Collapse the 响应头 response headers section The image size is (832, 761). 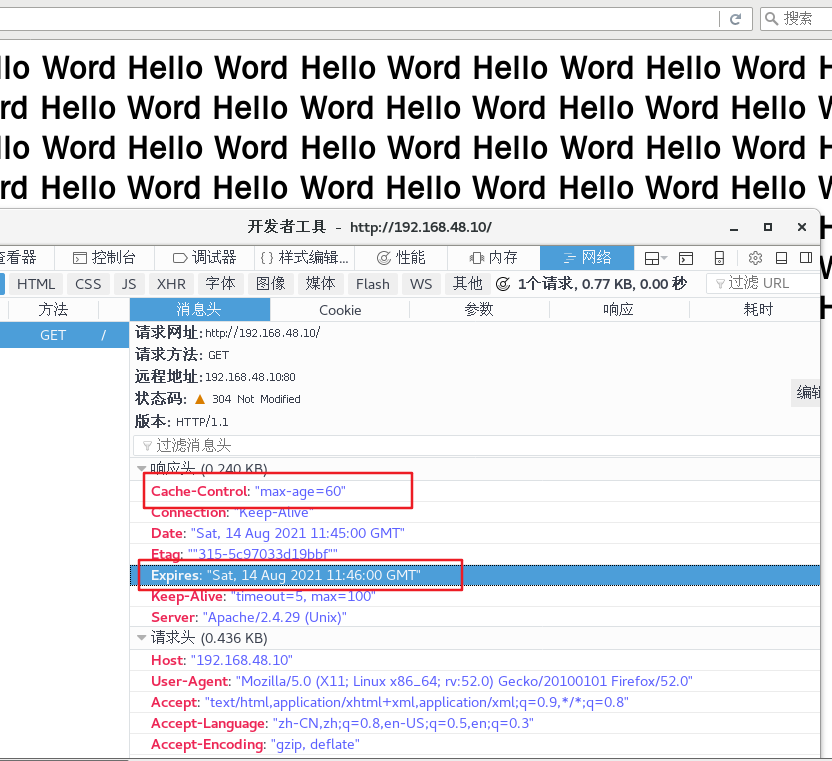[141, 468]
